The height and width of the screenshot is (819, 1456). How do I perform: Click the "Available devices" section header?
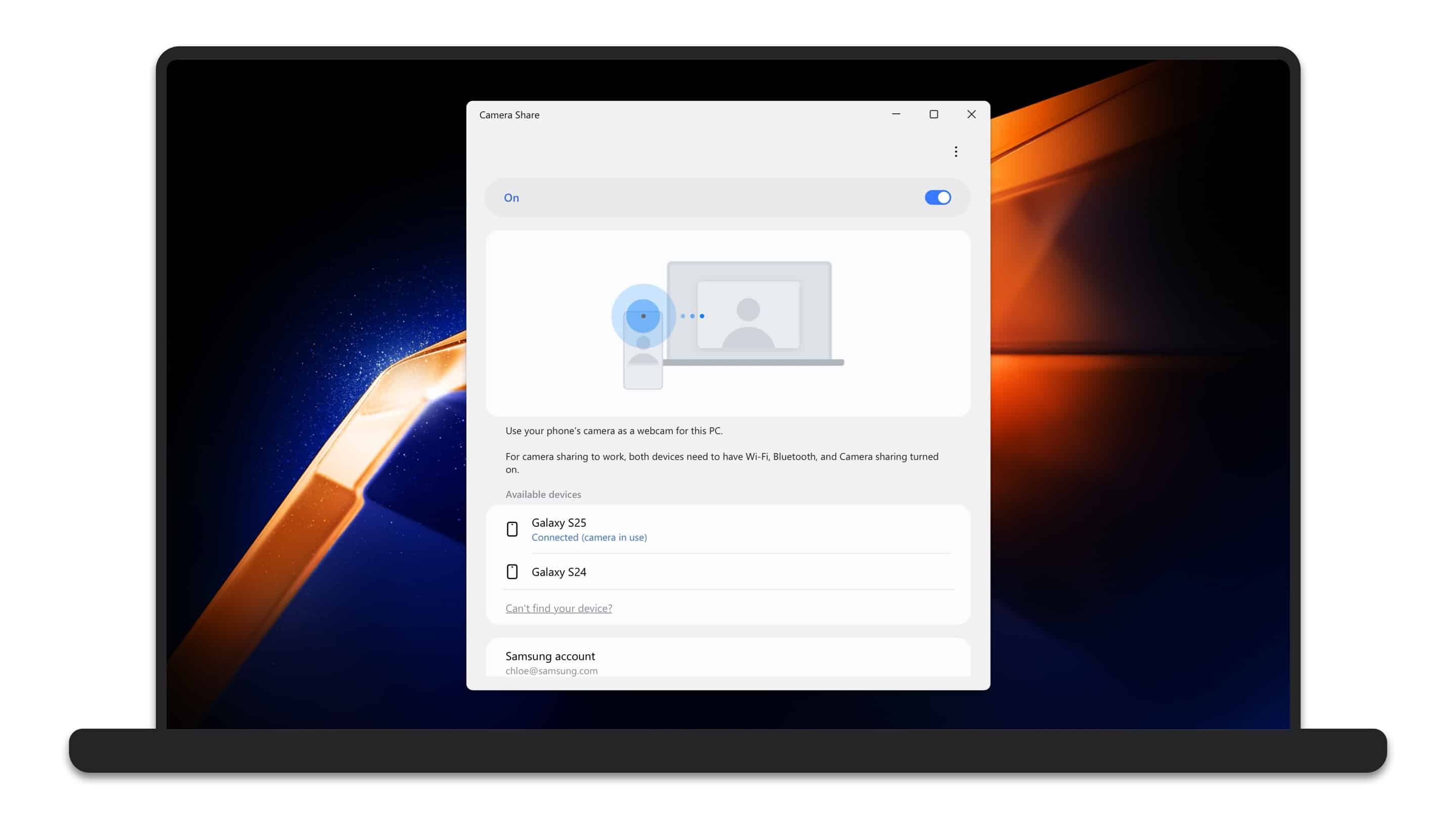coord(542,494)
